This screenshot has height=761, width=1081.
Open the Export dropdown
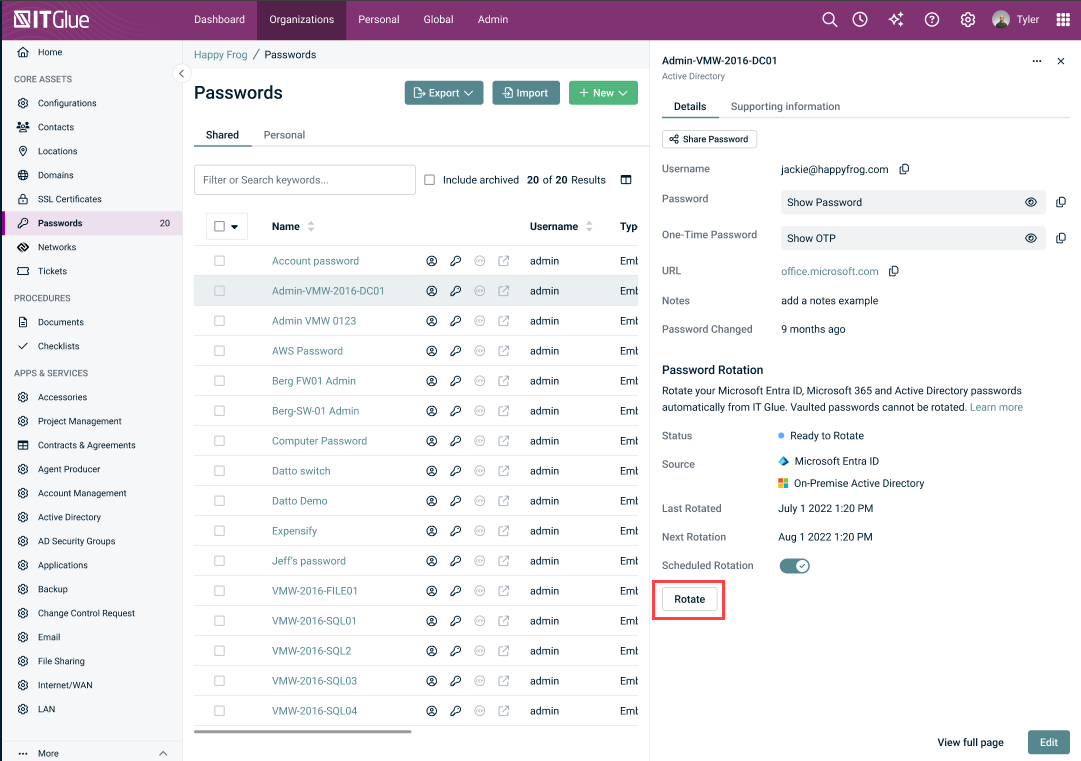(x=444, y=93)
